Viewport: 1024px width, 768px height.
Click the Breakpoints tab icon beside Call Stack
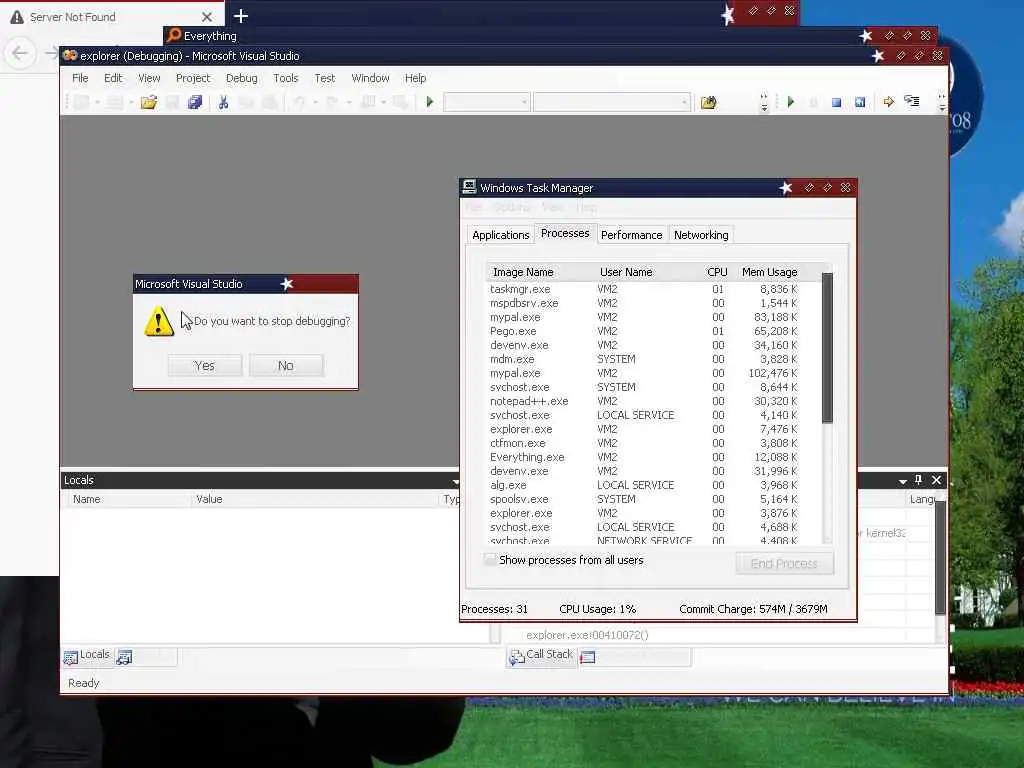[x=588, y=657]
